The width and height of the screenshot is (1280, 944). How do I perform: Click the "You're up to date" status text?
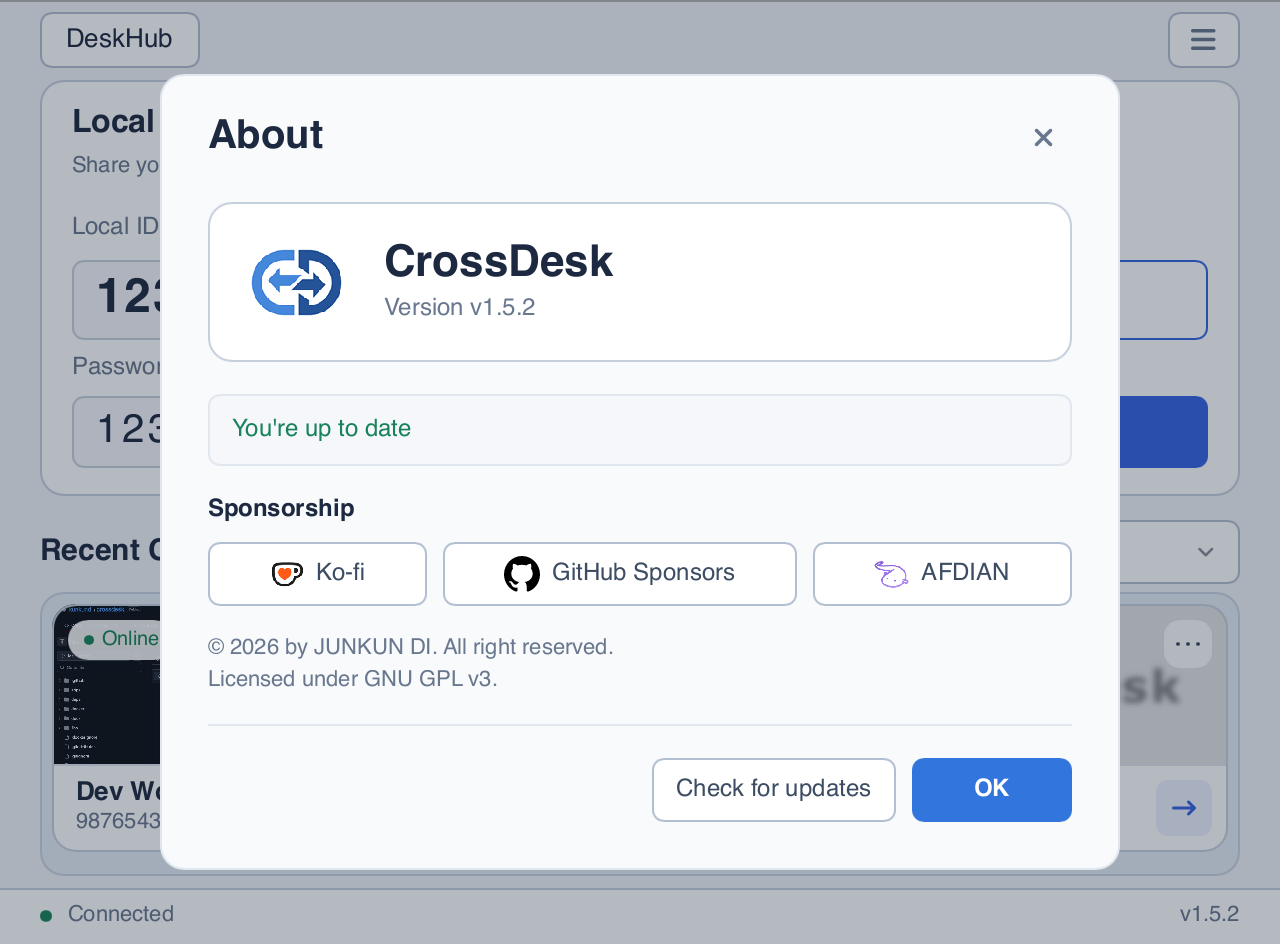pos(322,429)
